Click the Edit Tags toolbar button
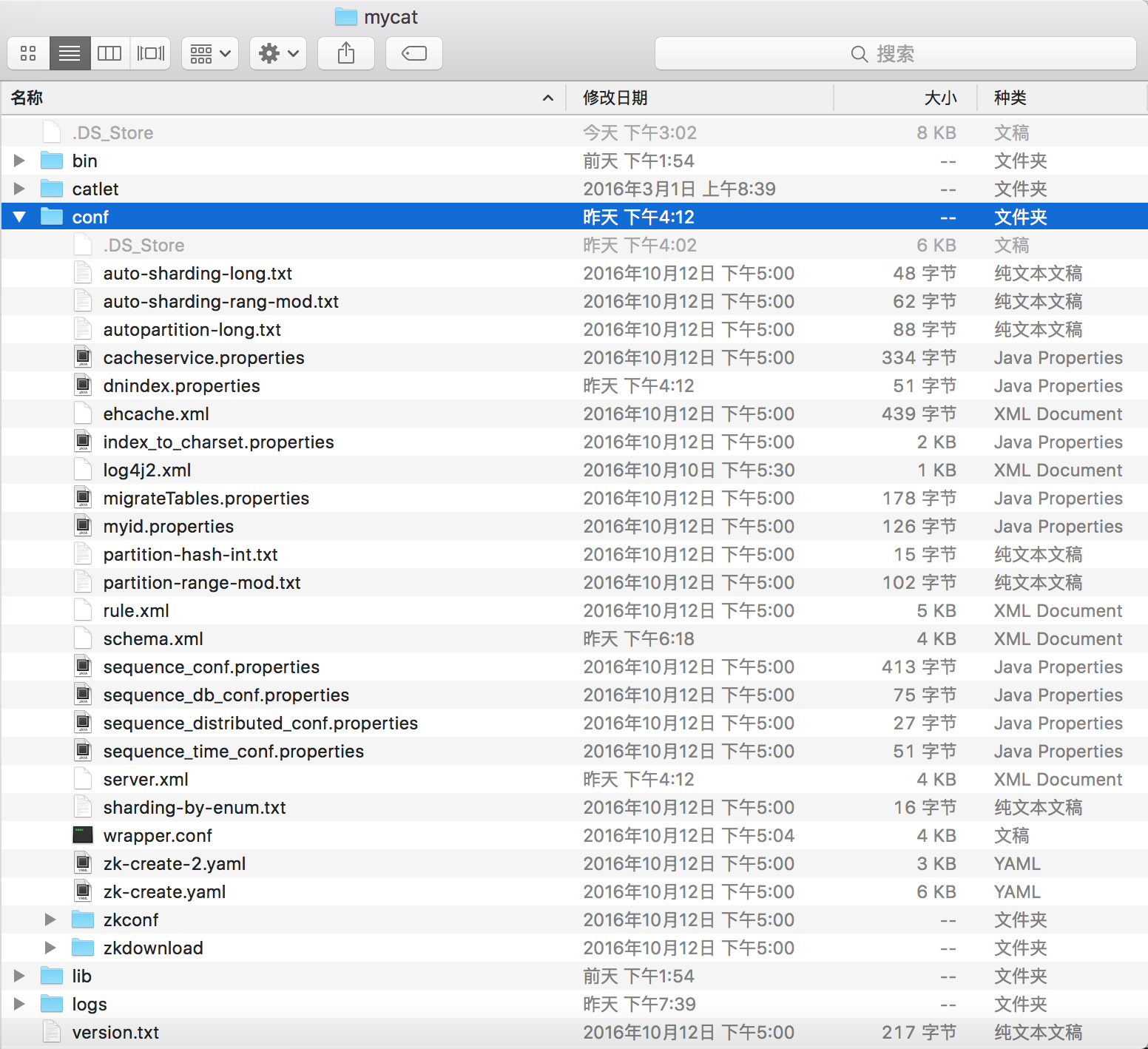Viewport: 1148px width, 1049px height. point(413,53)
